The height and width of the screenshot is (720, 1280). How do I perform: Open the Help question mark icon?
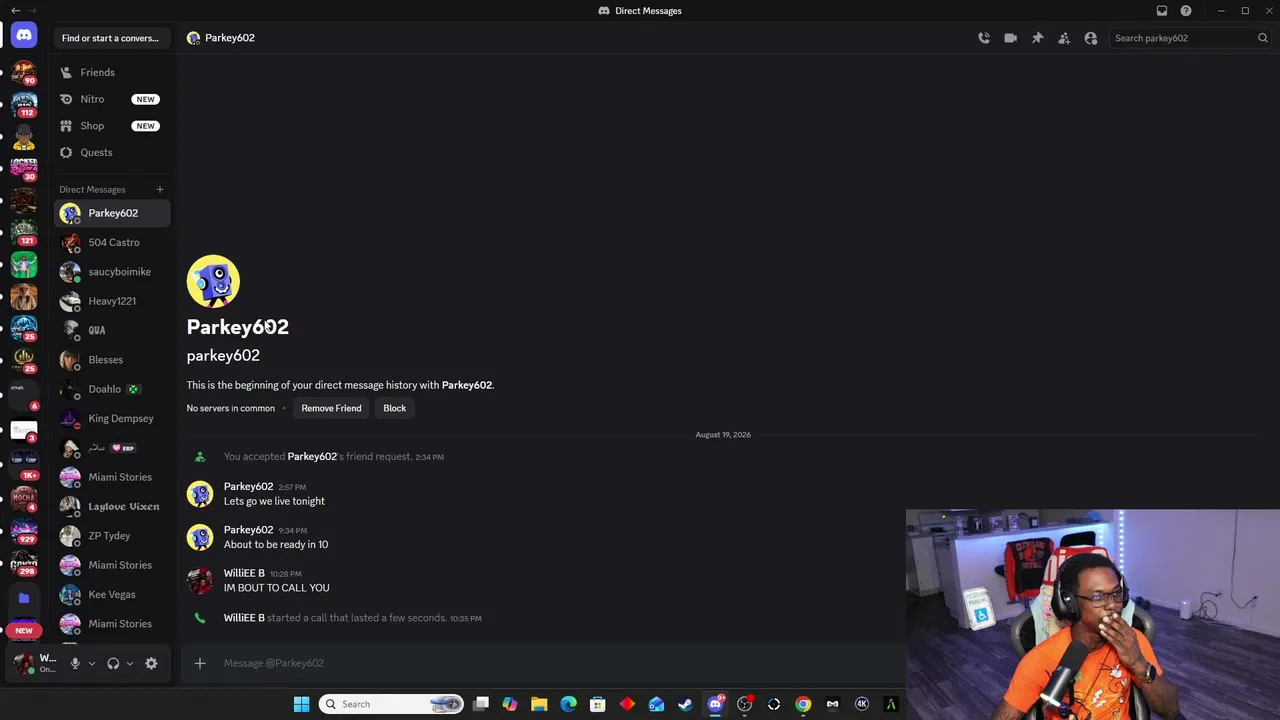tap(1186, 11)
